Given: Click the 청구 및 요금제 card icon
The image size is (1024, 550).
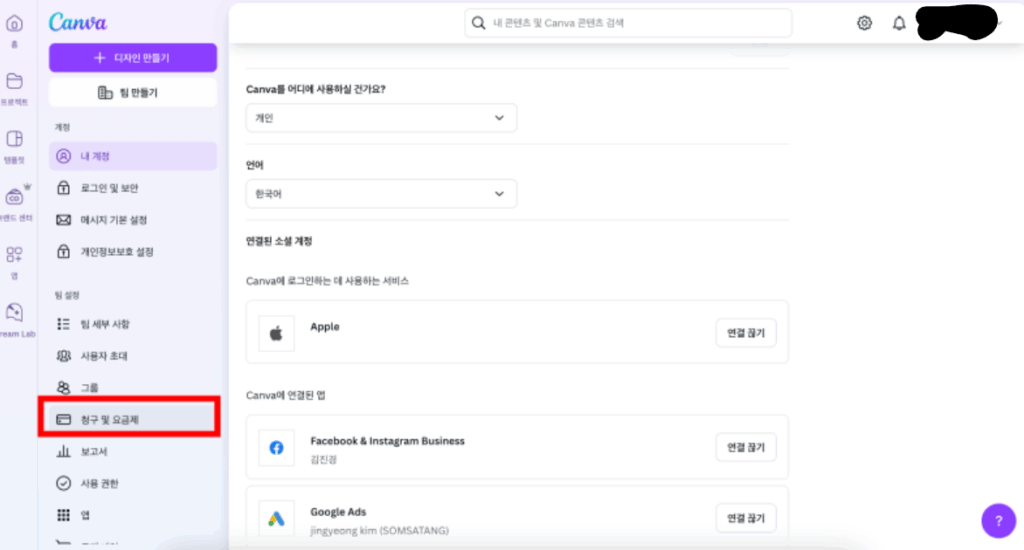Looking at the screenshot, I should coord(63,419).
